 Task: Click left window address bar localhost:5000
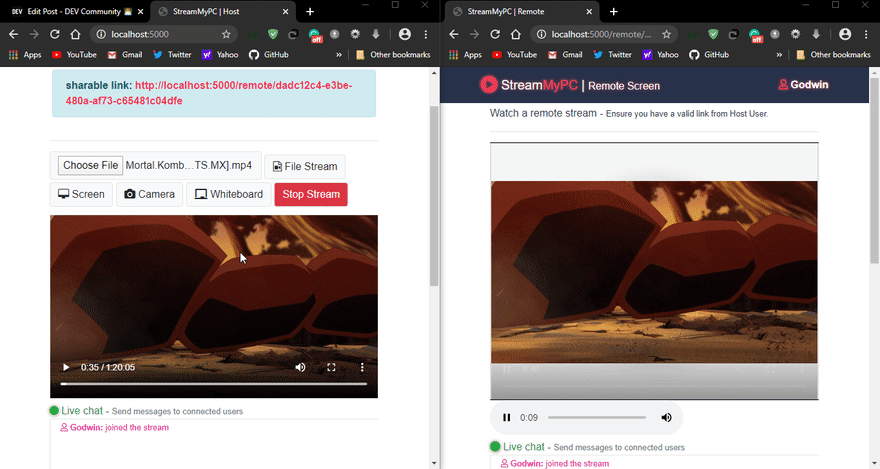[140, 34]
